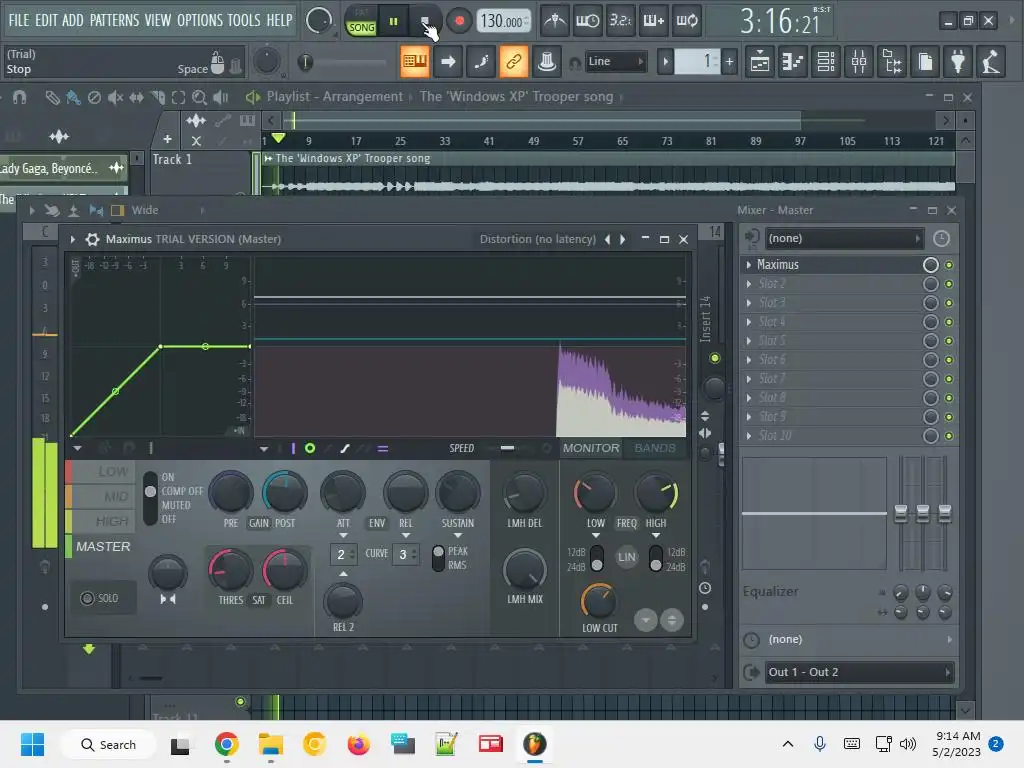Image resolution: width=1024 pixels, height=768 pixels.
Task: Click the pattern selector arrow
Action: click(x=665, y=62)
